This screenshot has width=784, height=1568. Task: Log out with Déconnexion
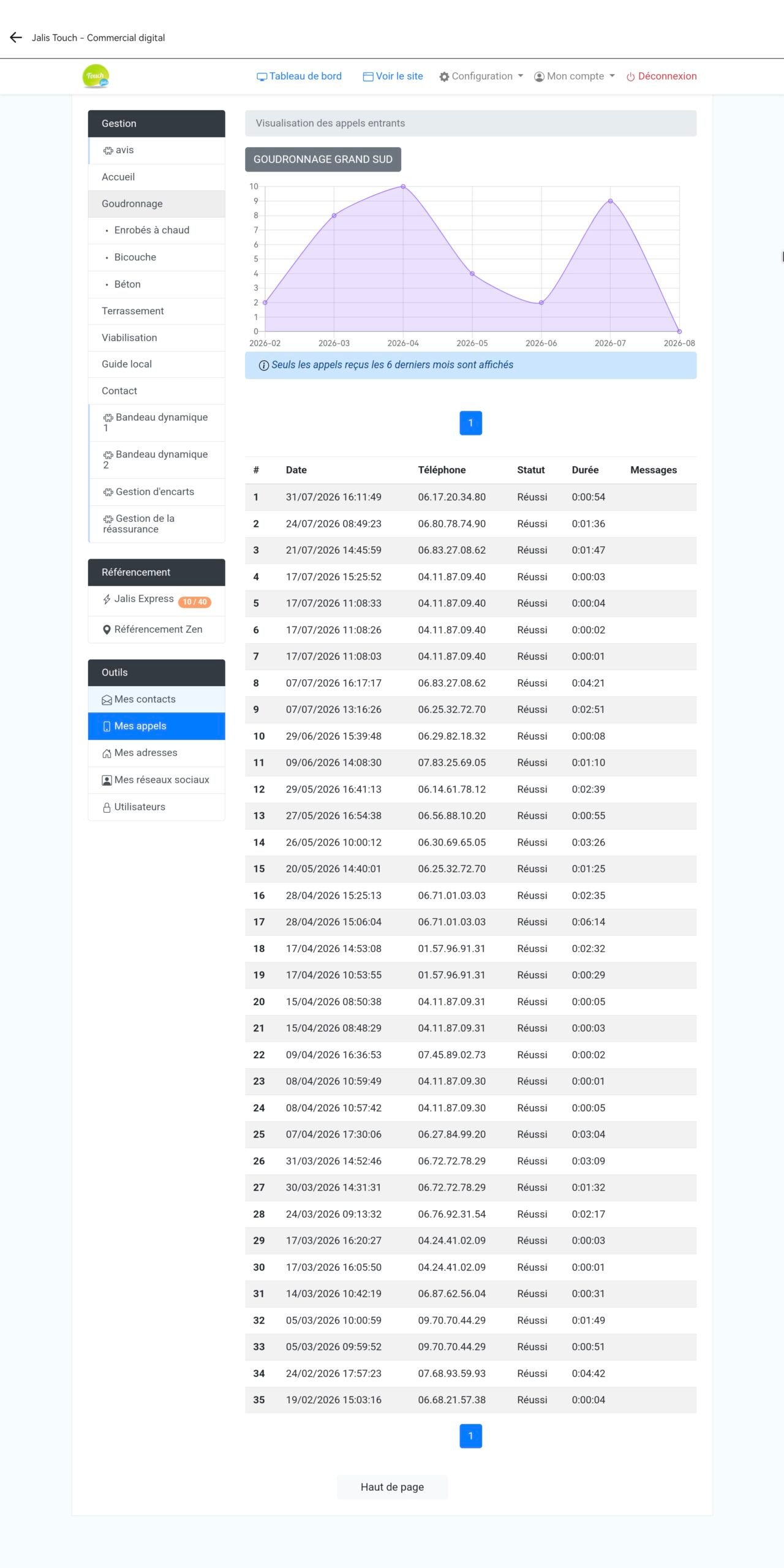pos(661,76)
